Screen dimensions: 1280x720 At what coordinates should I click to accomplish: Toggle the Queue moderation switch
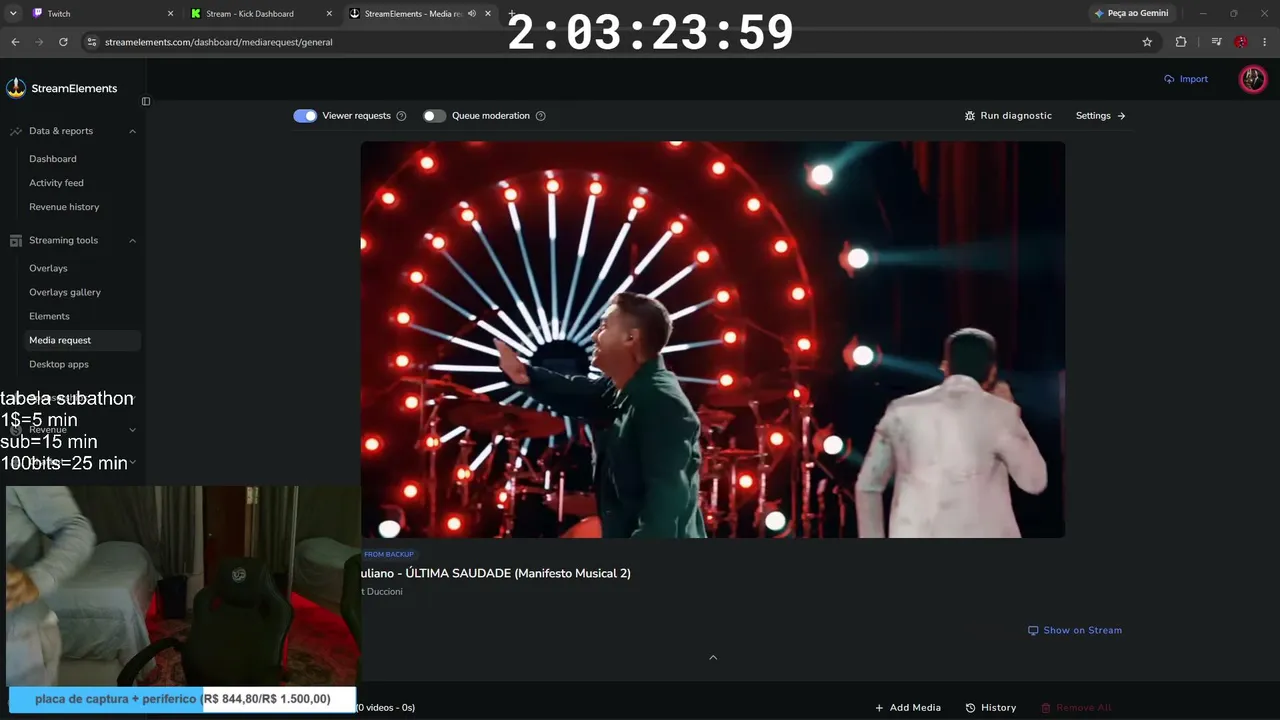tap(434, 116)
